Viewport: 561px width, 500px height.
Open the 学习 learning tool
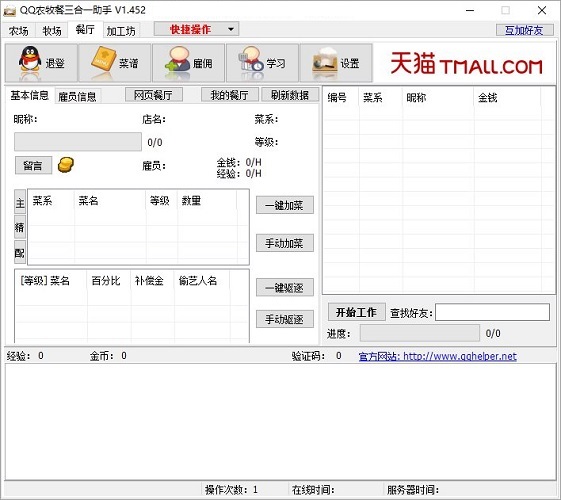(262, 63)
